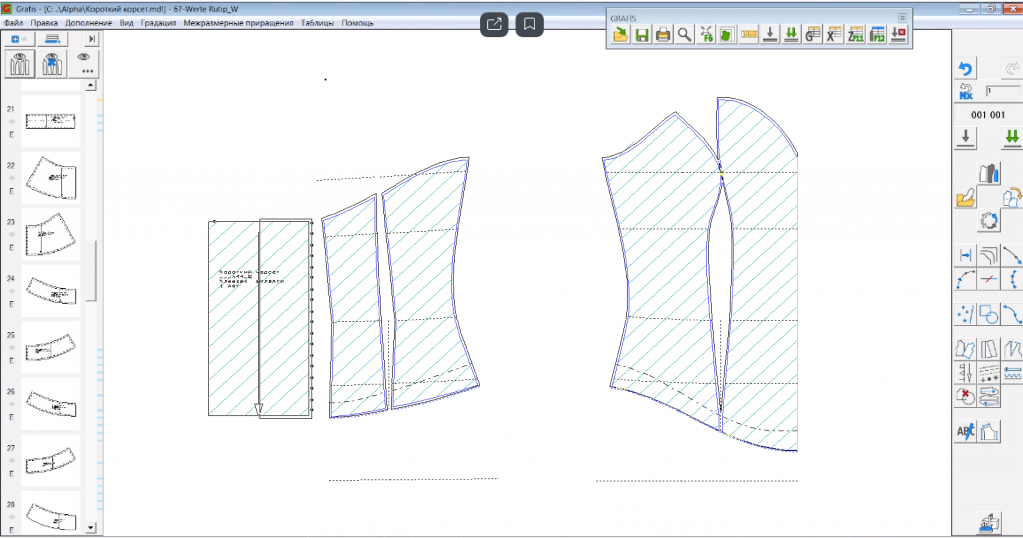
Task: Open the Градация menu
Action: click(158, 22)
